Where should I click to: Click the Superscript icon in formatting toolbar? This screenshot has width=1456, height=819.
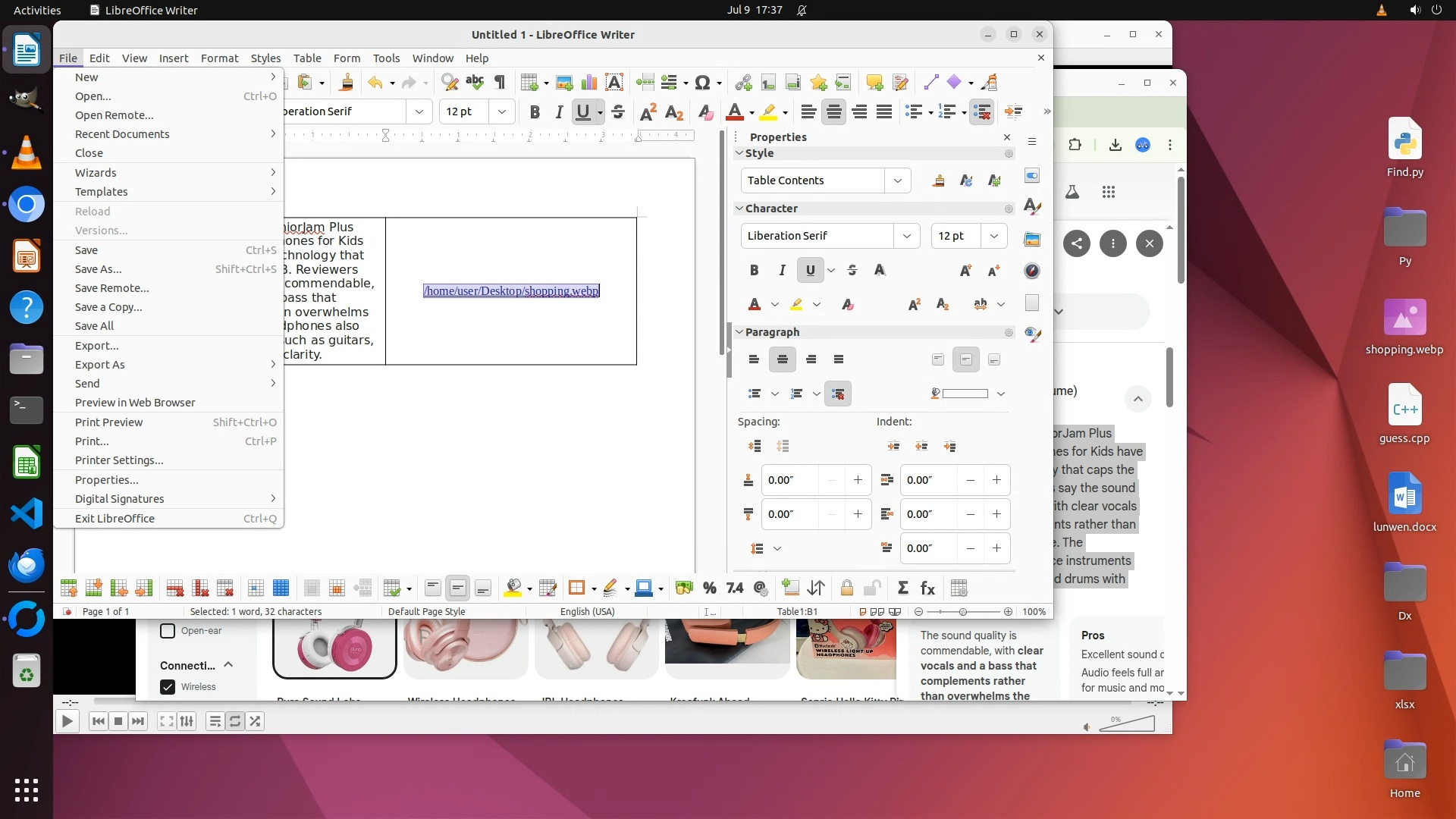(648, 112)
